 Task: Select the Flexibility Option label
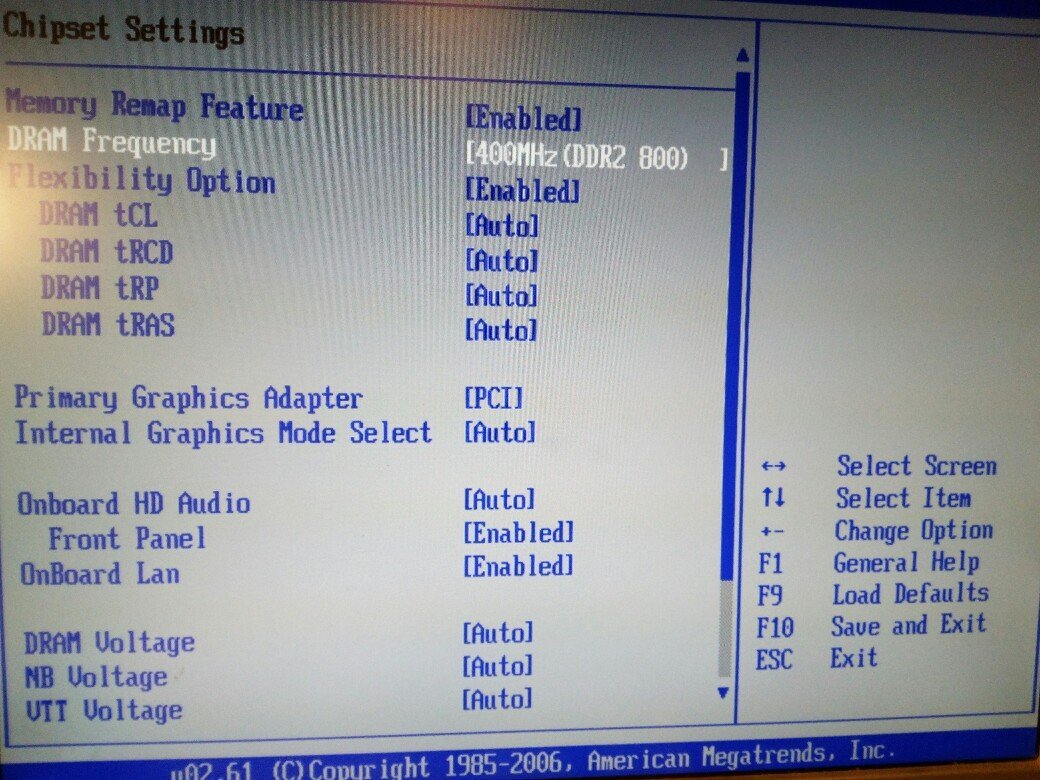(141, 180)
